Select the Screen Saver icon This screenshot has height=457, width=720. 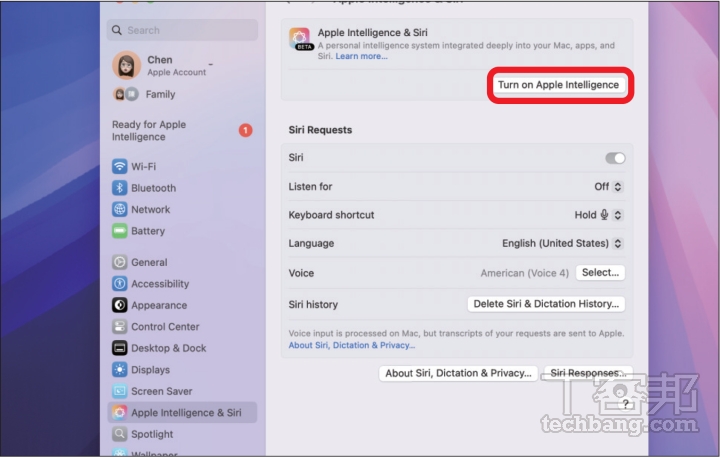(119, 391)
